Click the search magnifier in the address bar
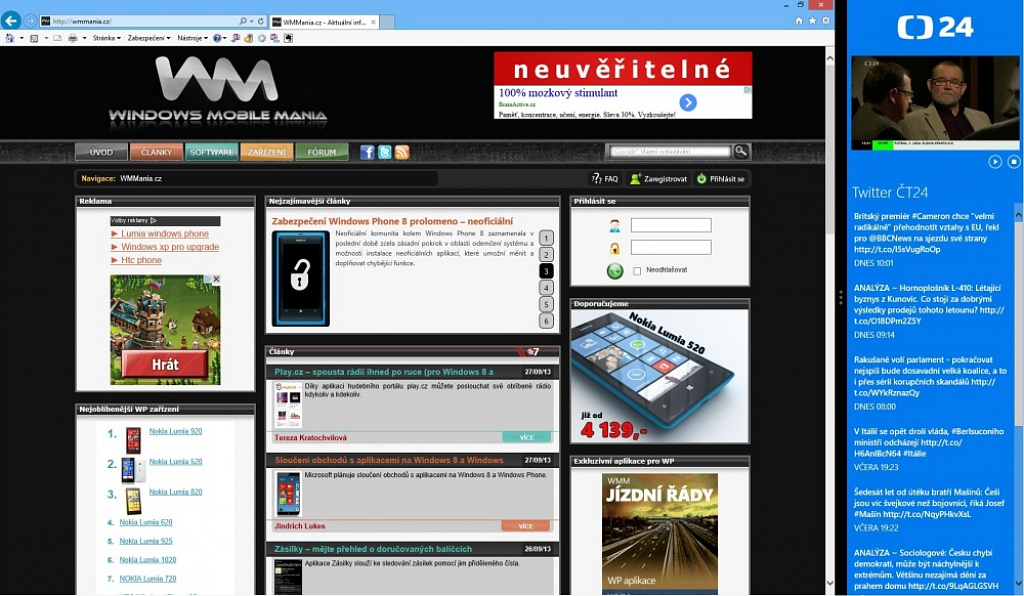Screen dimensions: 1024x596 coord(243,21)
